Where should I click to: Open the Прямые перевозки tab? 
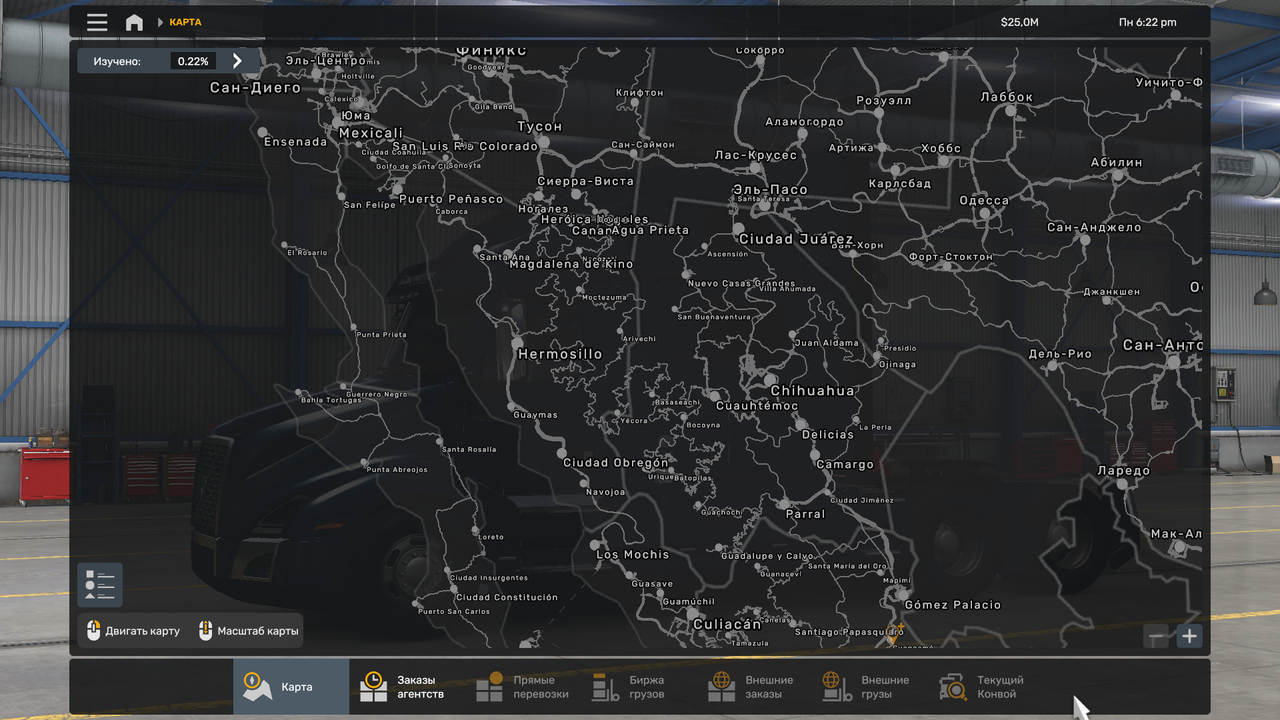click(x=523, y=687)
